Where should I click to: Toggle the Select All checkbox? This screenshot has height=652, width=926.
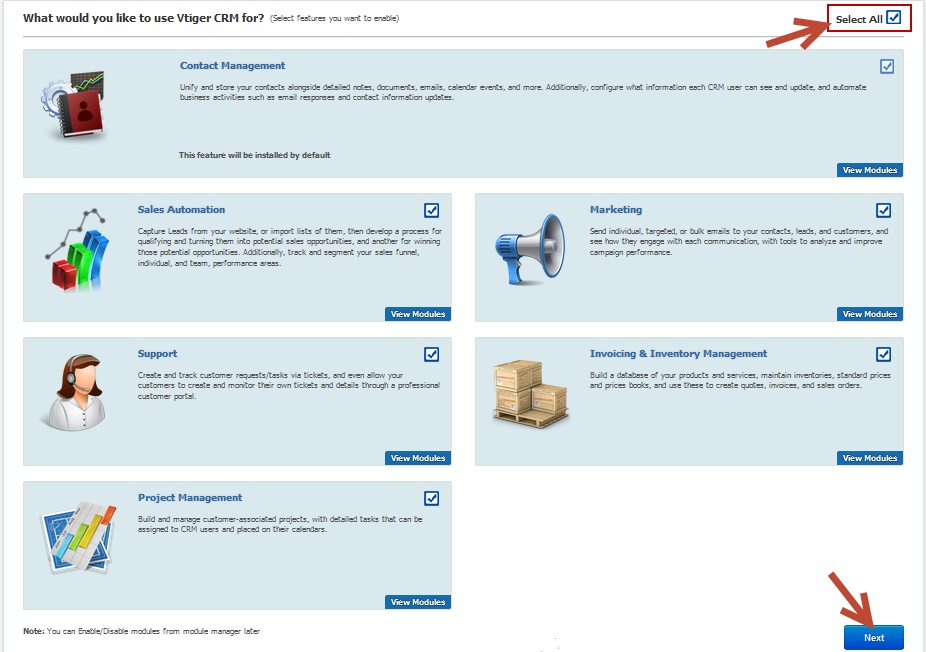[x=894, y=18]
